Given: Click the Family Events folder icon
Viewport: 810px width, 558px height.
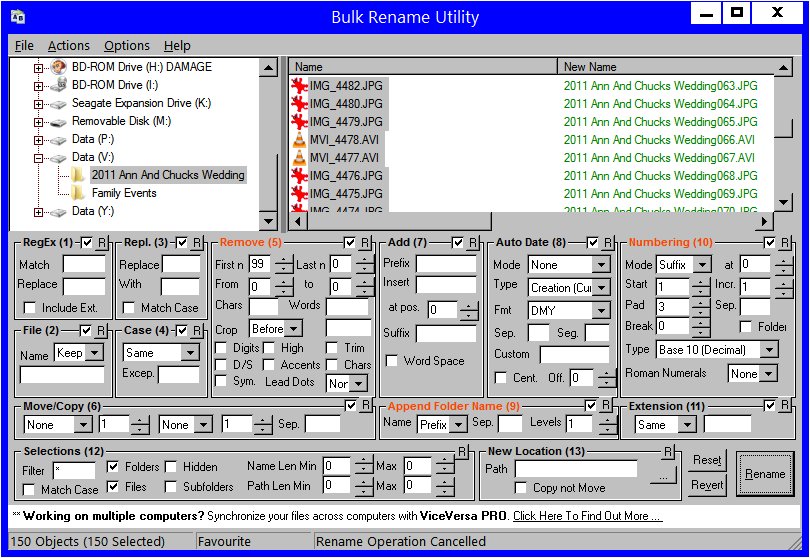Looking at the screenshot, I should tap(78, 193).
